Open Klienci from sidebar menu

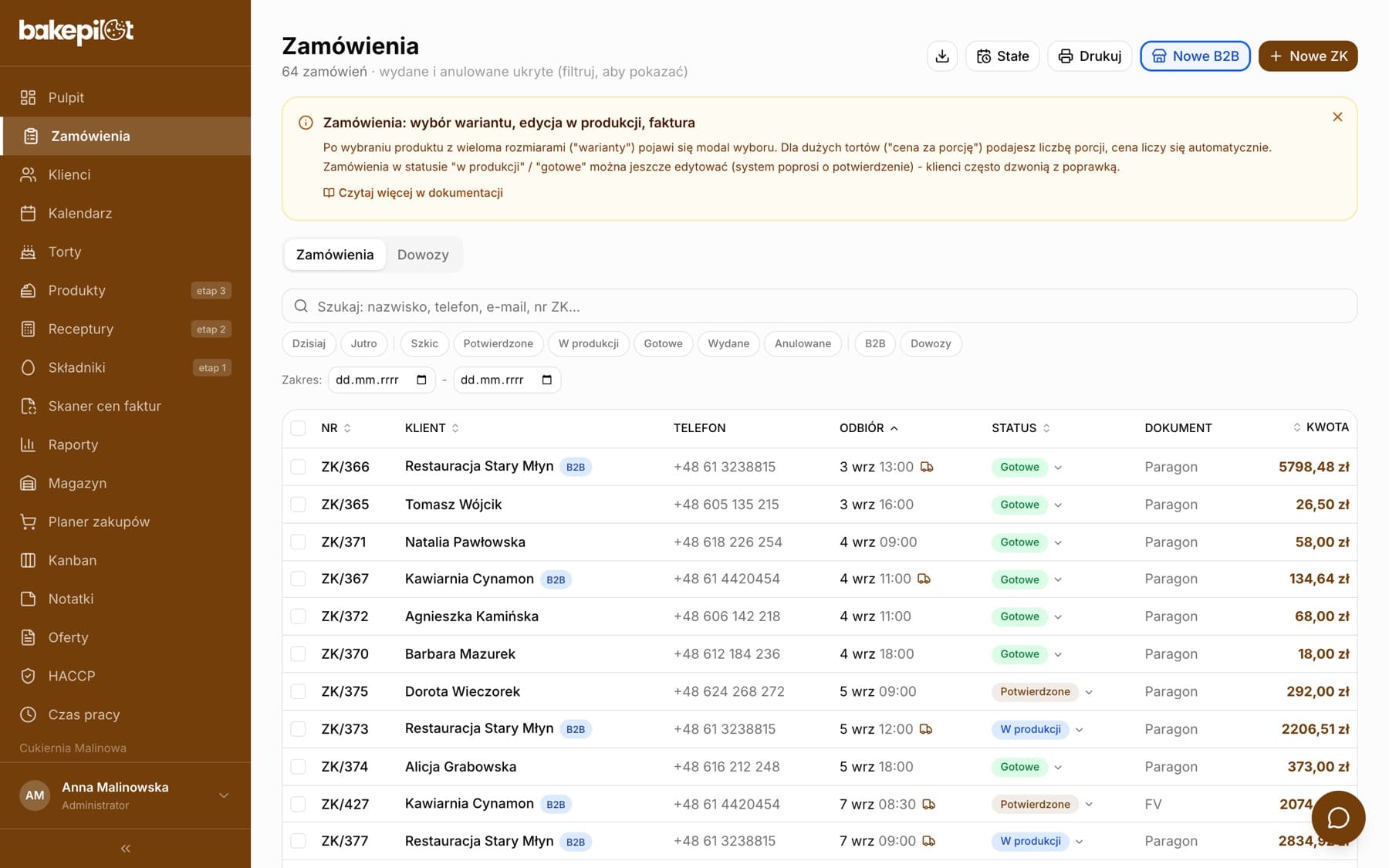125,174
